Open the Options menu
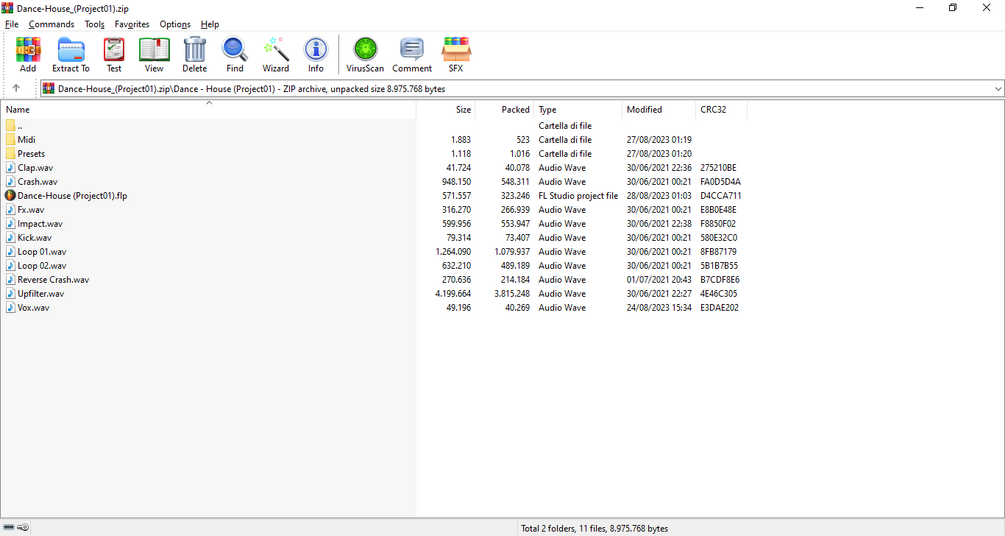 [x=175, y=24]
